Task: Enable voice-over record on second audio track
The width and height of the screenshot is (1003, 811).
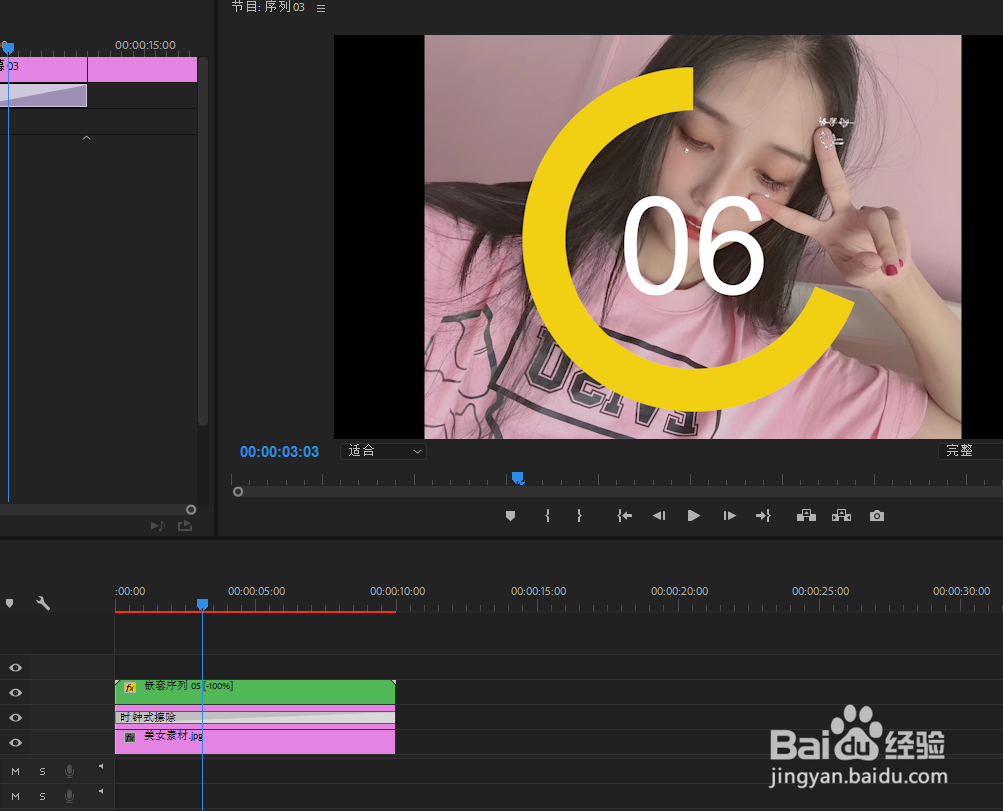Action: coord(69,796)
